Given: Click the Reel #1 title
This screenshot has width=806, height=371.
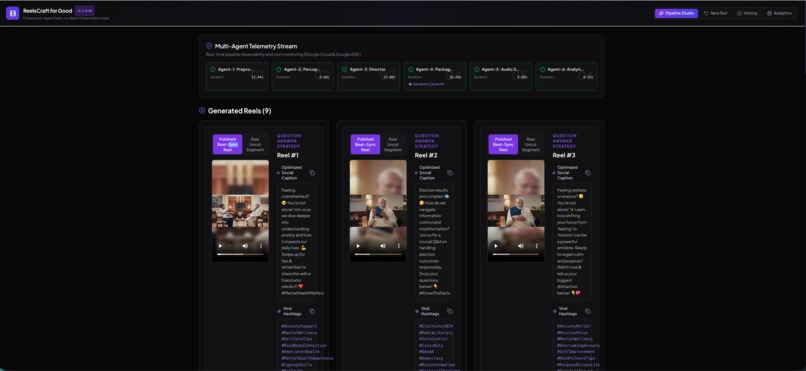Looking at the screenshot, I should tap(288, 155).
